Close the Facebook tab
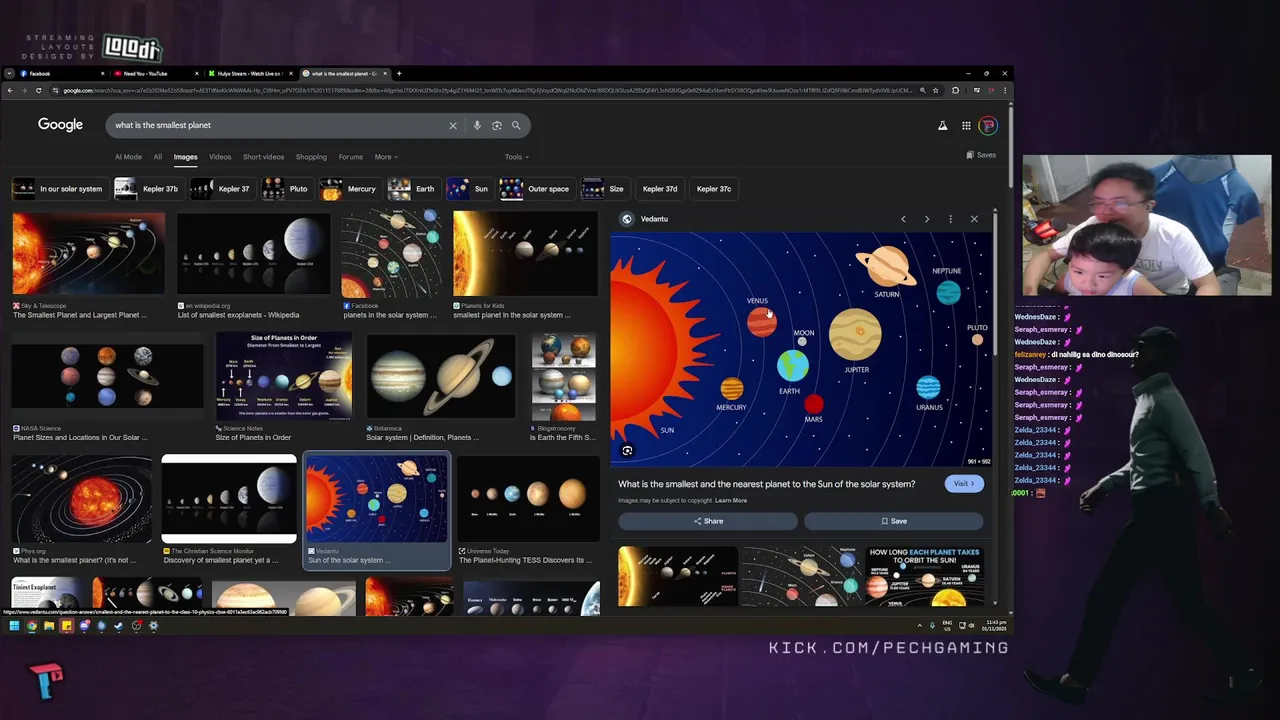This screenshot has height=720, width=1280. (x=103, y=73)
